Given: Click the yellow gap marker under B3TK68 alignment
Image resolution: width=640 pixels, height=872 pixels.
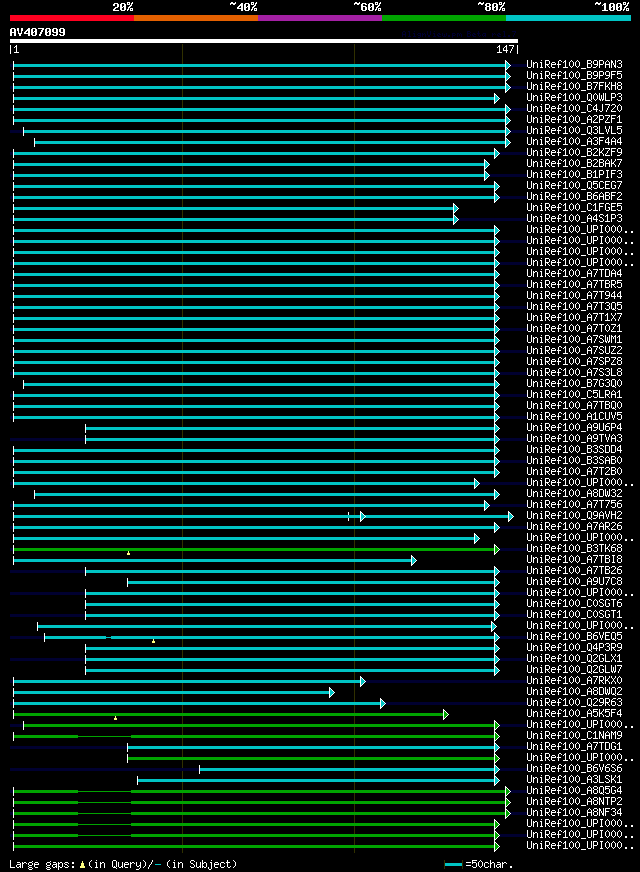Looking at the screenshot, I should click(128, 553).
